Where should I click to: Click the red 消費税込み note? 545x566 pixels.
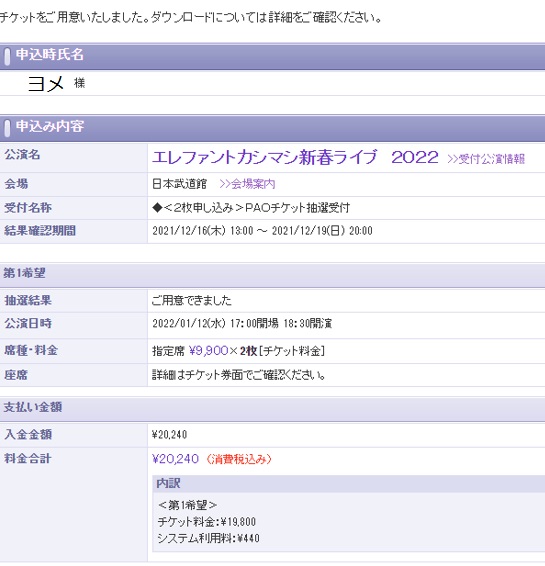pyautogui.click(x=239, y=459)
